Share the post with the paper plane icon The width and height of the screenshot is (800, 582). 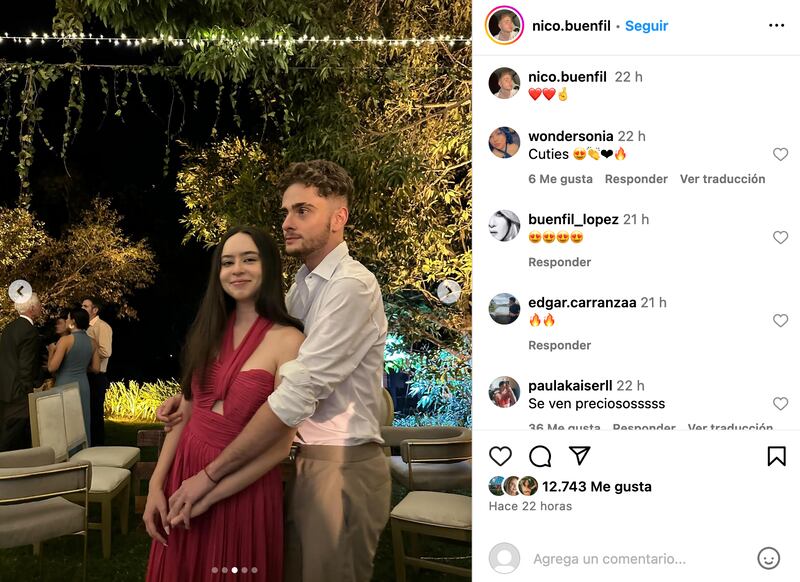tap(580, 456)
